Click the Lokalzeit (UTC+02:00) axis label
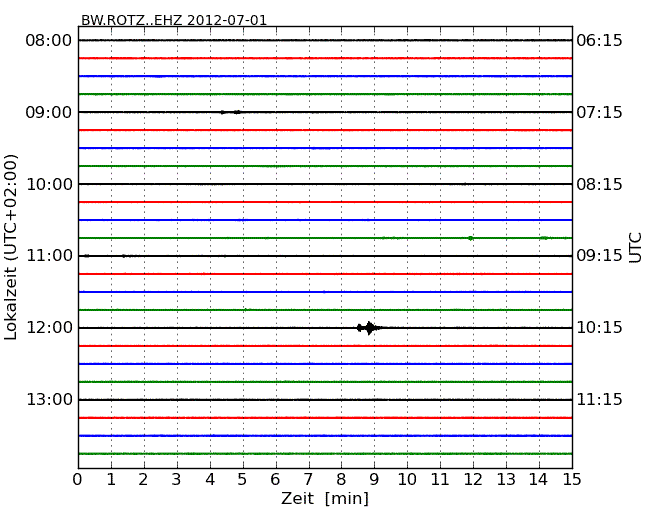Image resolution: width=650 pixels, height=520 pixels. click(11, 247)
